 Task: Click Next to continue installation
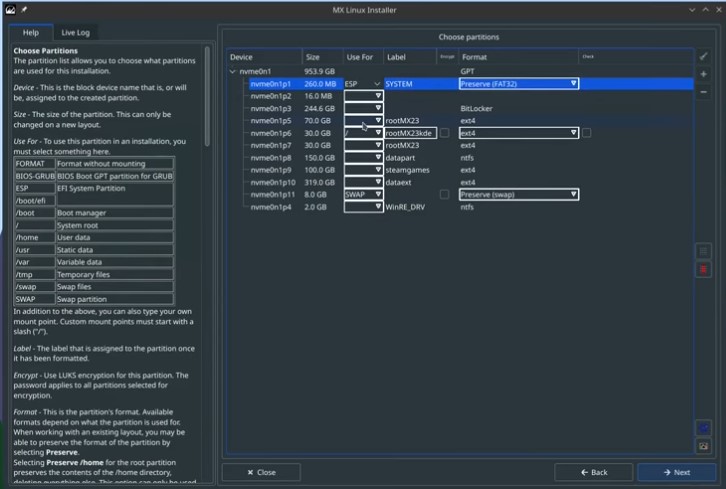(x=676, y=472)
